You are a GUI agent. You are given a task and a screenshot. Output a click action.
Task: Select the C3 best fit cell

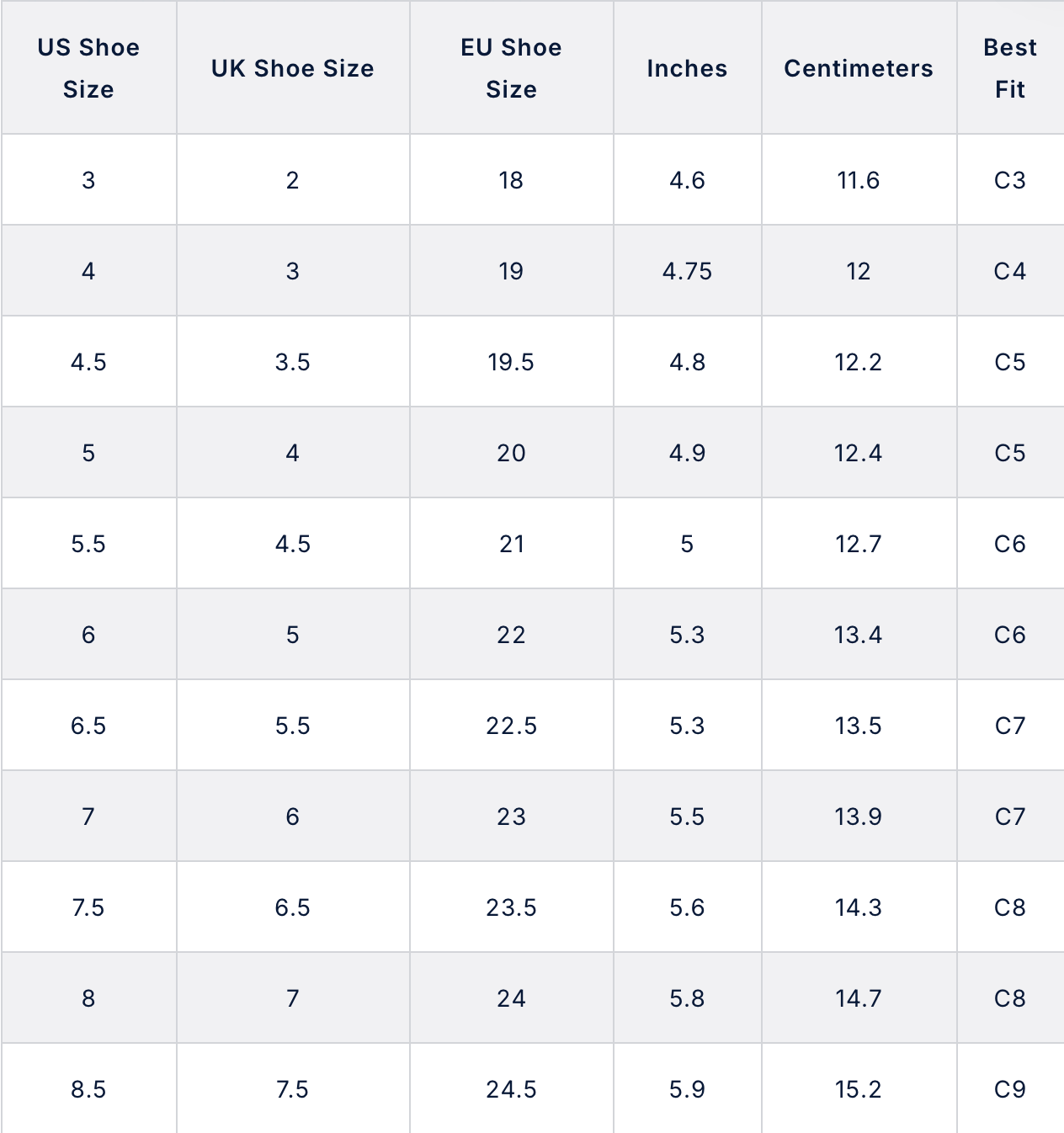click(1010, 179)
